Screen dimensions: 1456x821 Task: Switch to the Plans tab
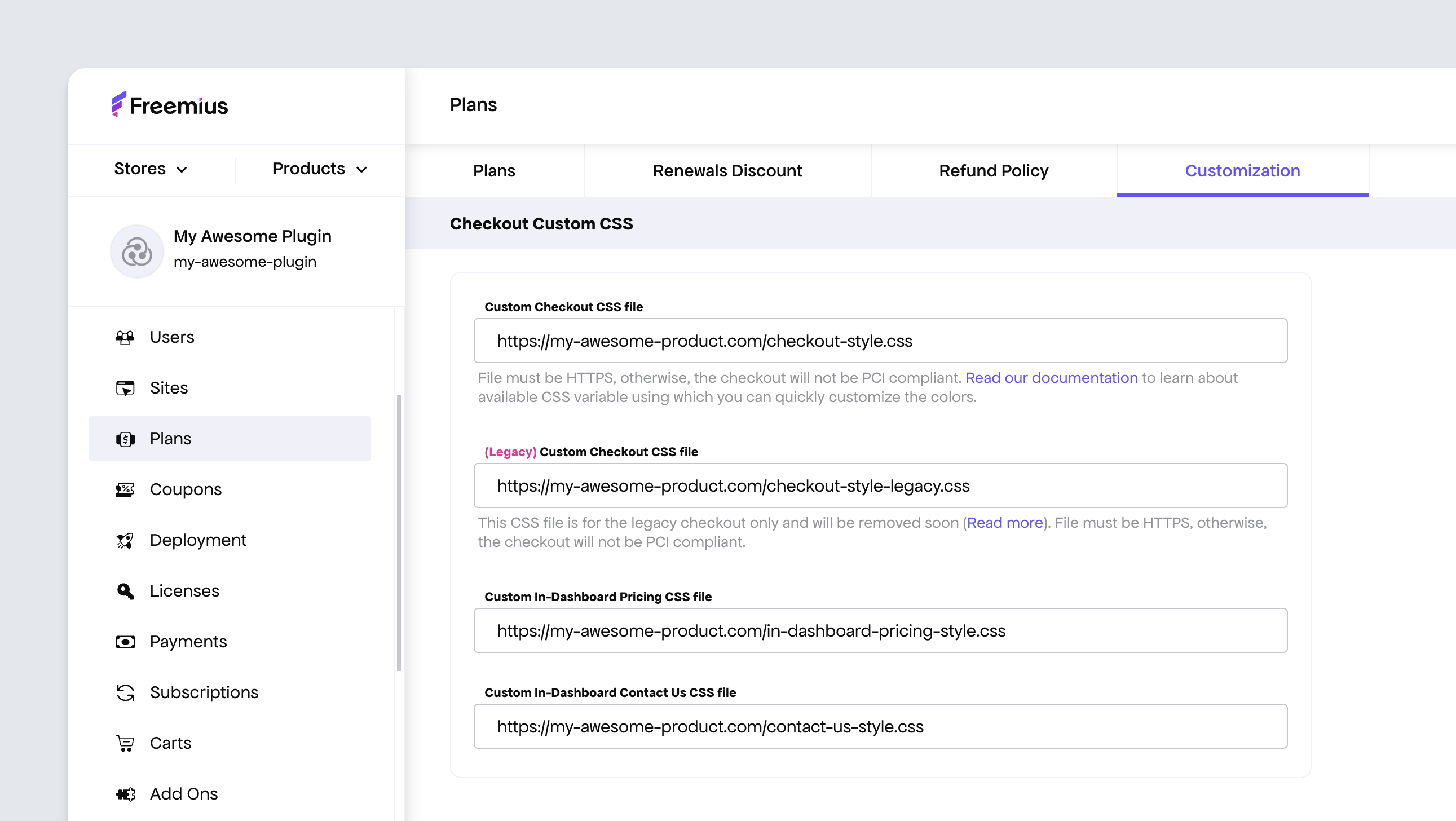pyautogui.click(x=495, y=171)
